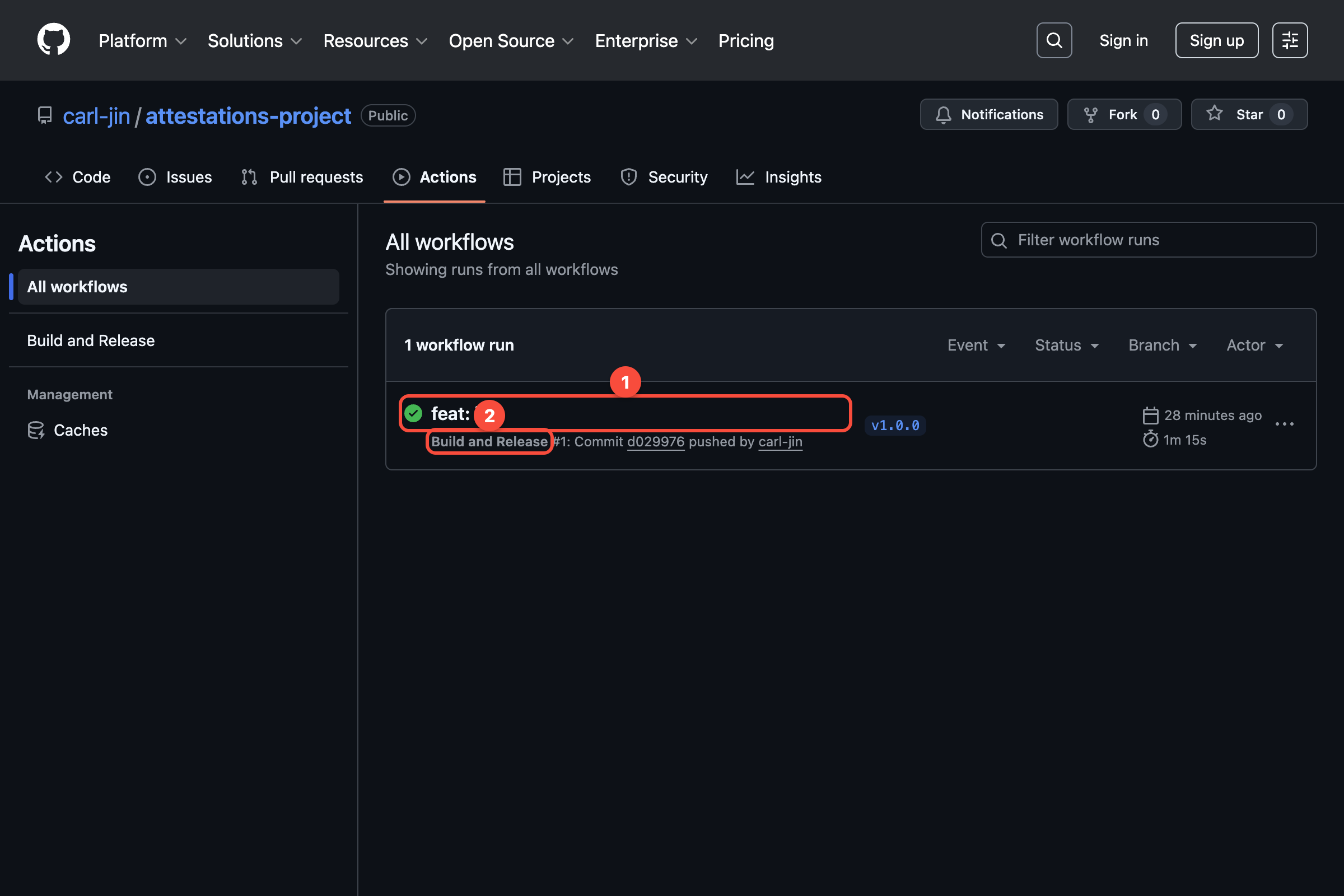
Task: Open Caches under Management
Action: [80, 430]
